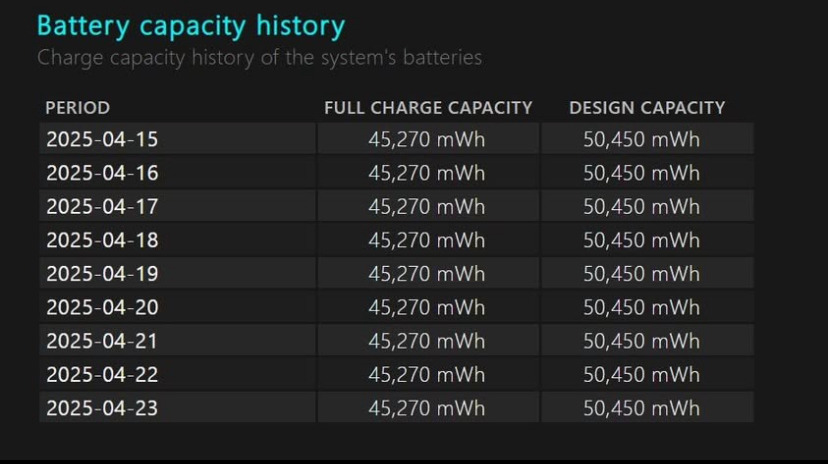
Task: Click the 2025-04-21 period cell
Action: [102, 341]
